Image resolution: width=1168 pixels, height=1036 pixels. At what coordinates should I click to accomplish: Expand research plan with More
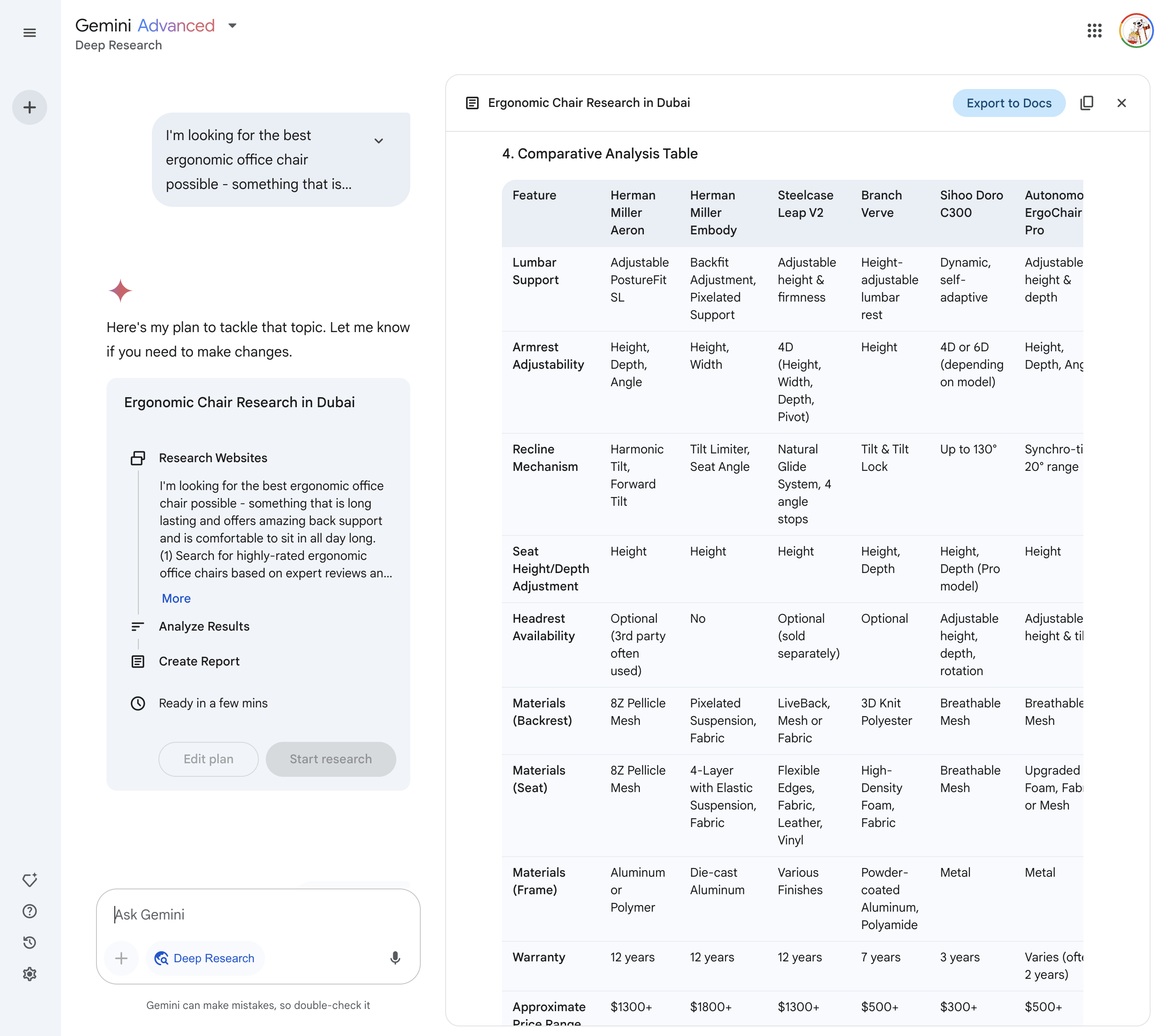tap(176, 598)
